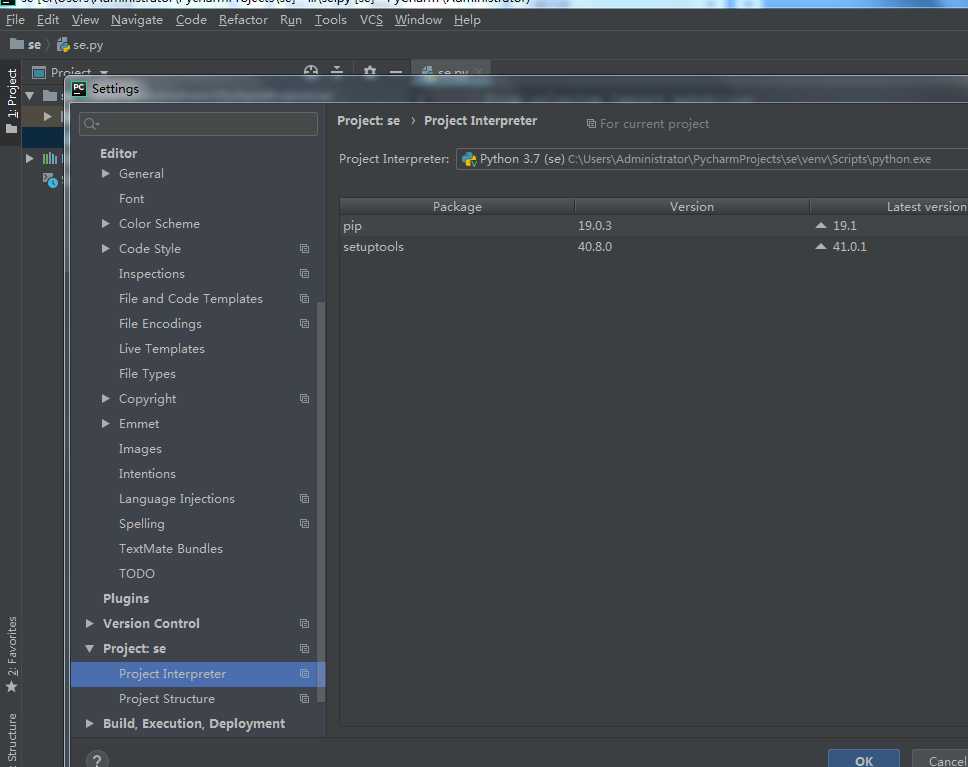Image resolution: width=968 pixels, height=767 pixels.
Task: Select Project Structure settings
Action: coord(167,699)
